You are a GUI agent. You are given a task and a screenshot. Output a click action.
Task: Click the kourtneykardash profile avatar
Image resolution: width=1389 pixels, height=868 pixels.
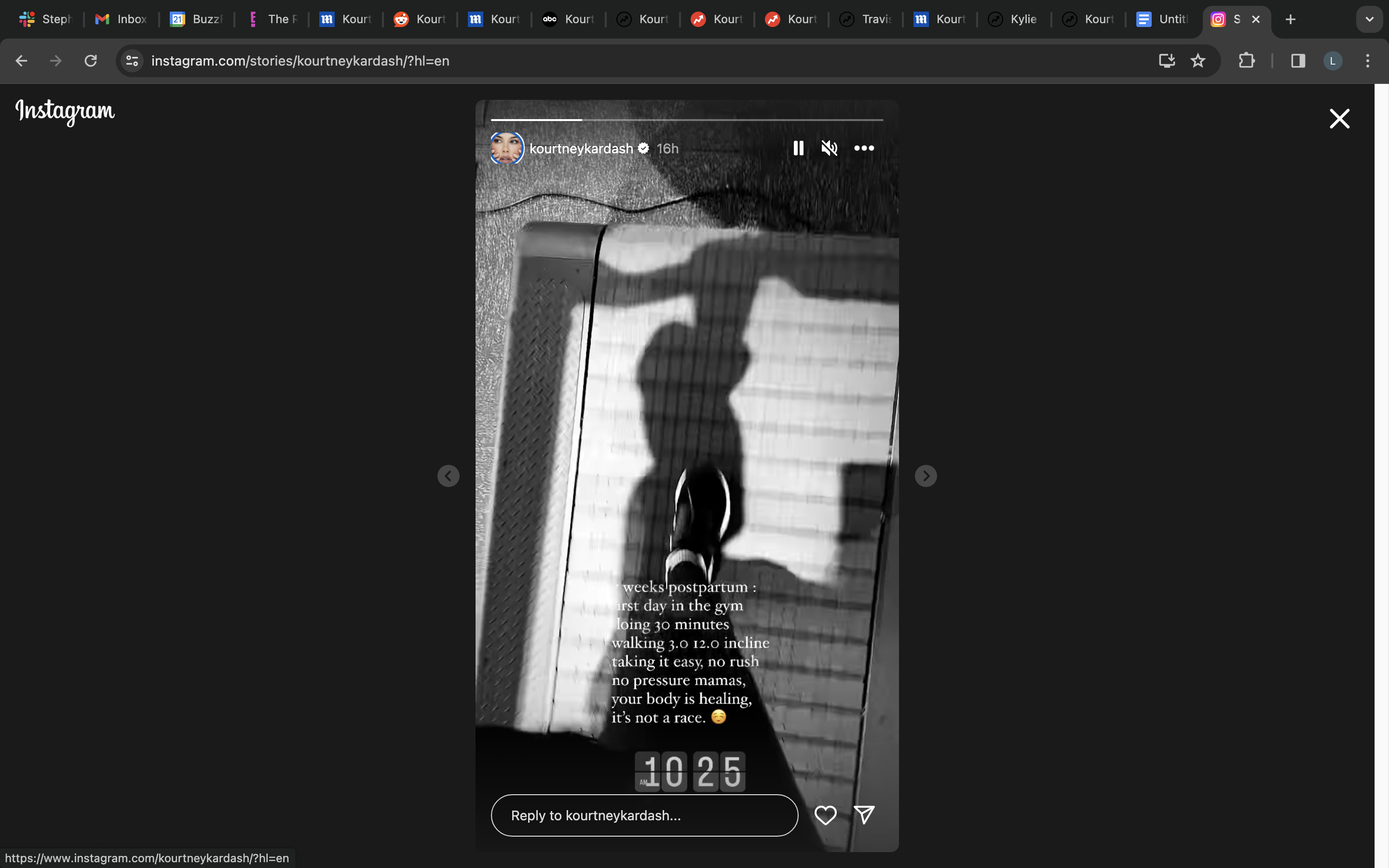507,148
